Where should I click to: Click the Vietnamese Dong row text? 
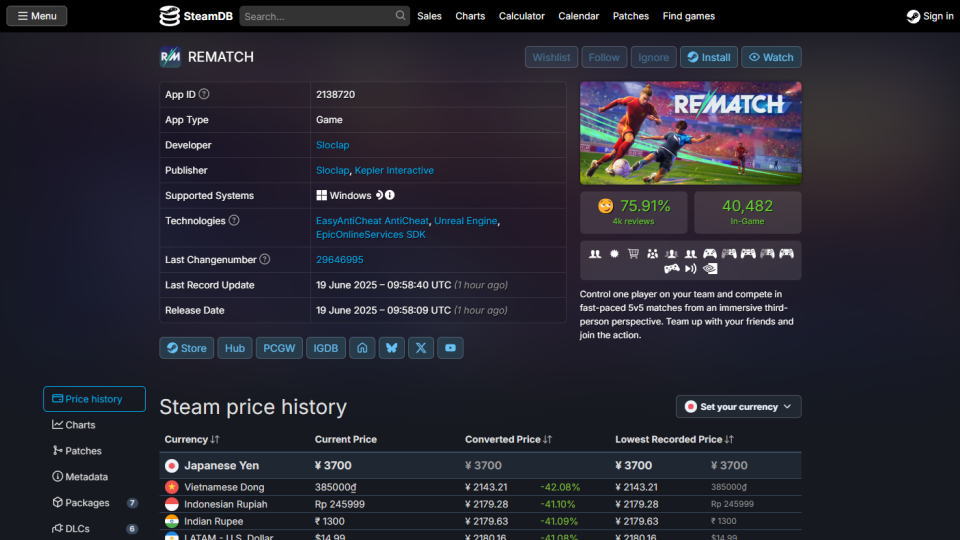pyautogui.click(x=224, y=487)
